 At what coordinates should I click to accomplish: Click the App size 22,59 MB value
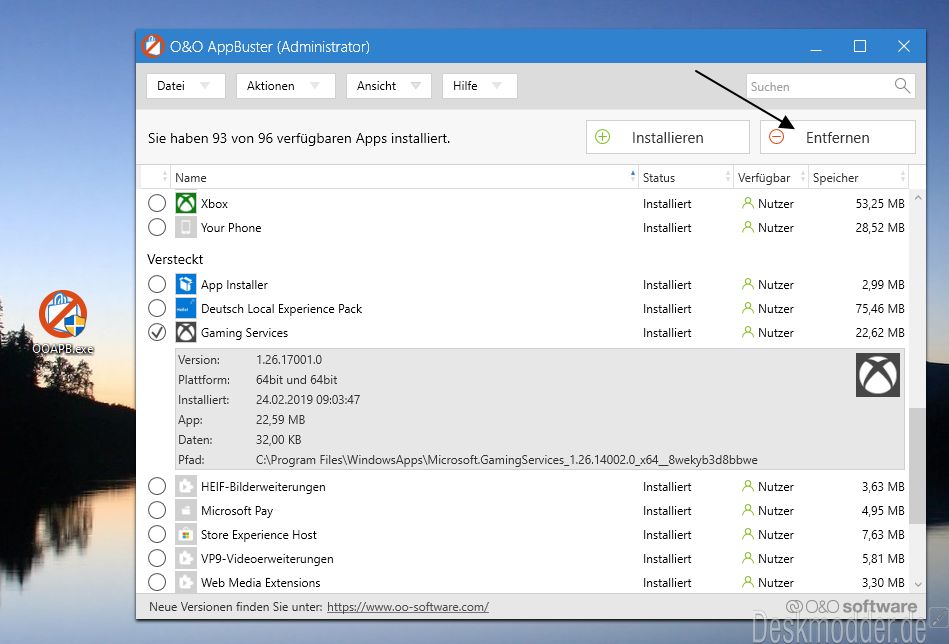tap(280, 419)
